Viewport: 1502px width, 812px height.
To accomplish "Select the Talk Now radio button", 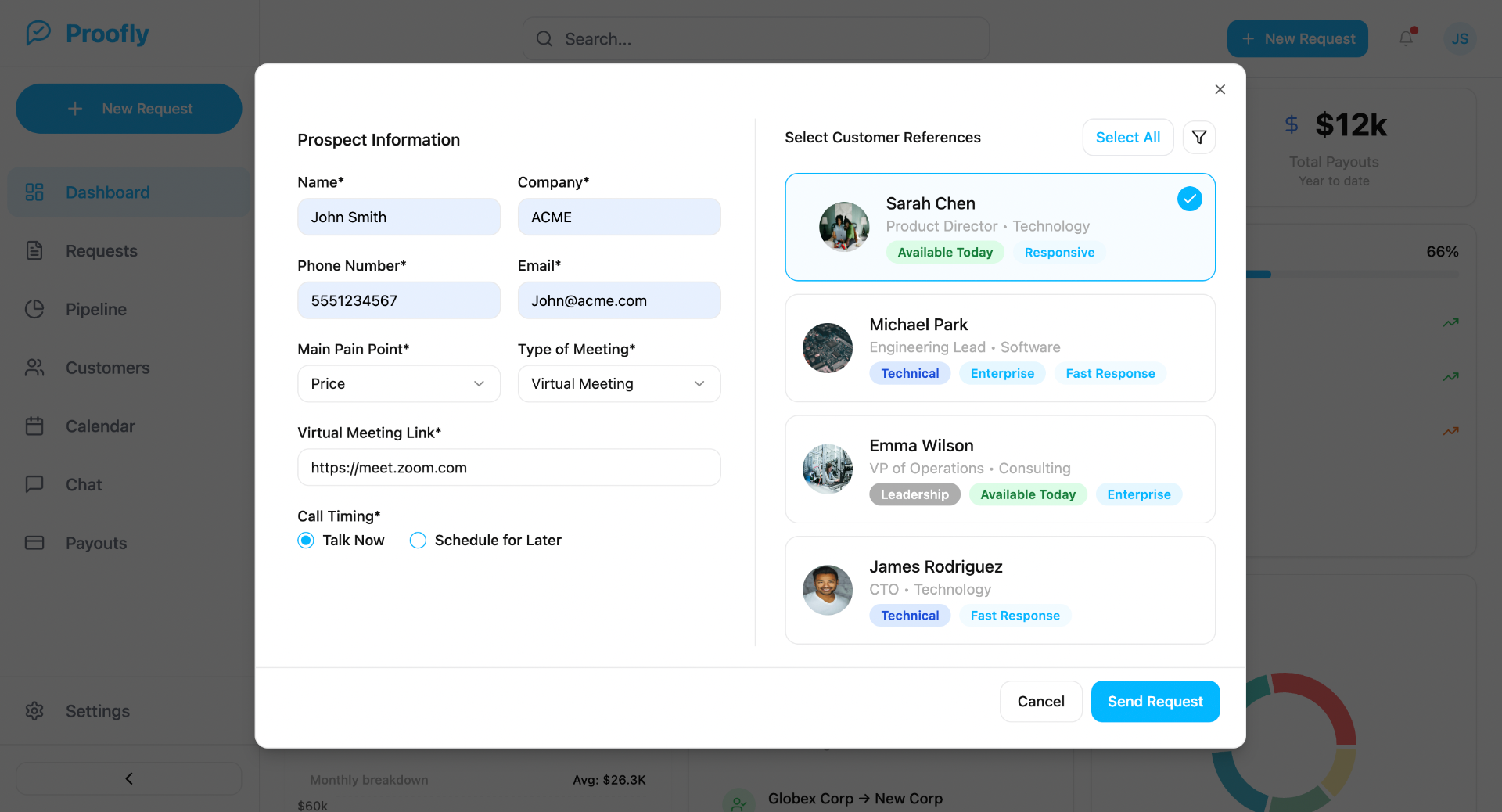I will click(306, 541).
